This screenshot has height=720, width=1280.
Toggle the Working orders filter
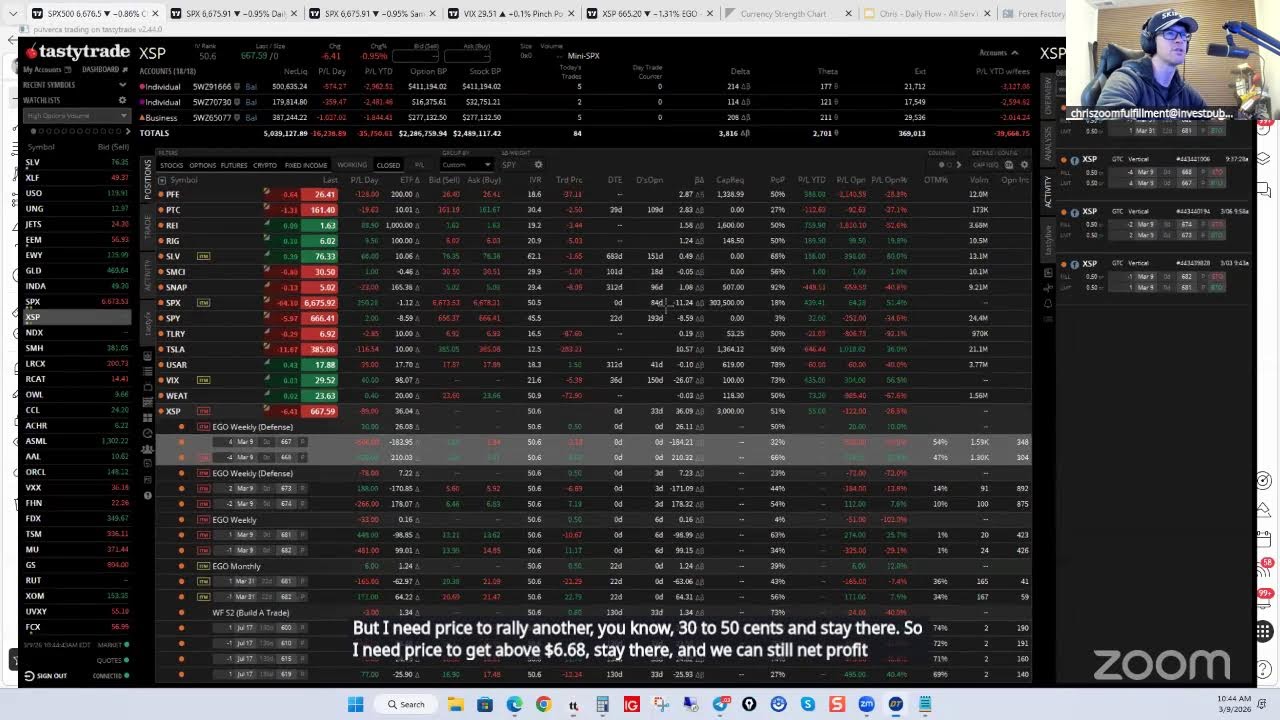pos(352,165)
